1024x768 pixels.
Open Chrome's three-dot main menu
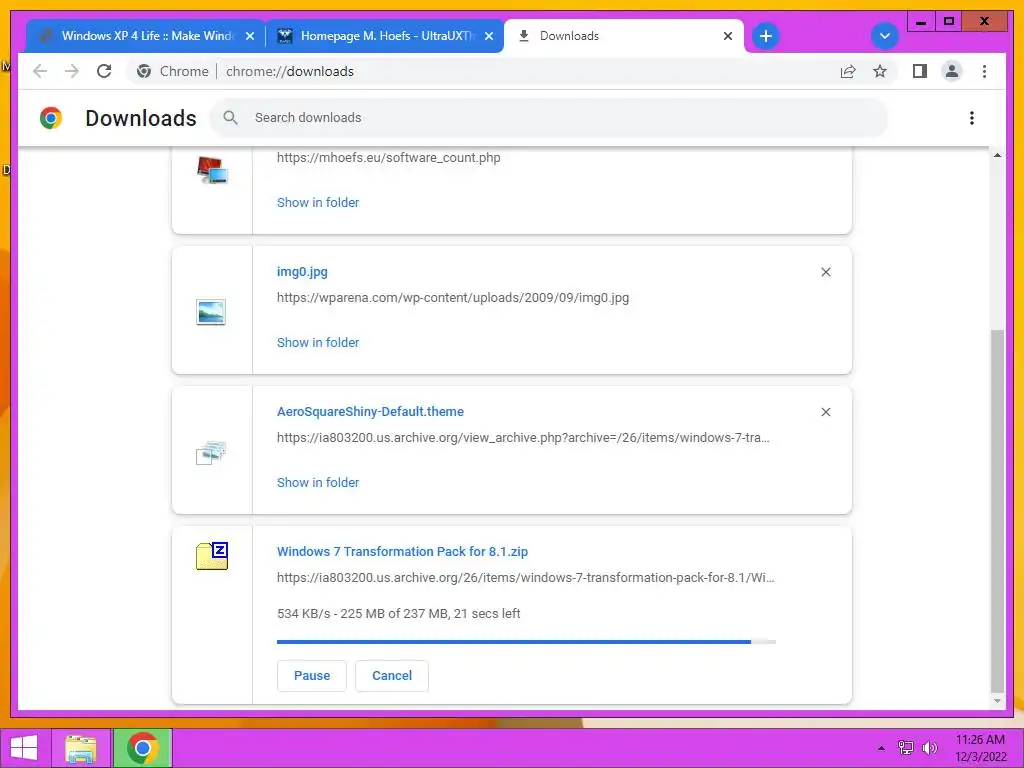point(984,71)
